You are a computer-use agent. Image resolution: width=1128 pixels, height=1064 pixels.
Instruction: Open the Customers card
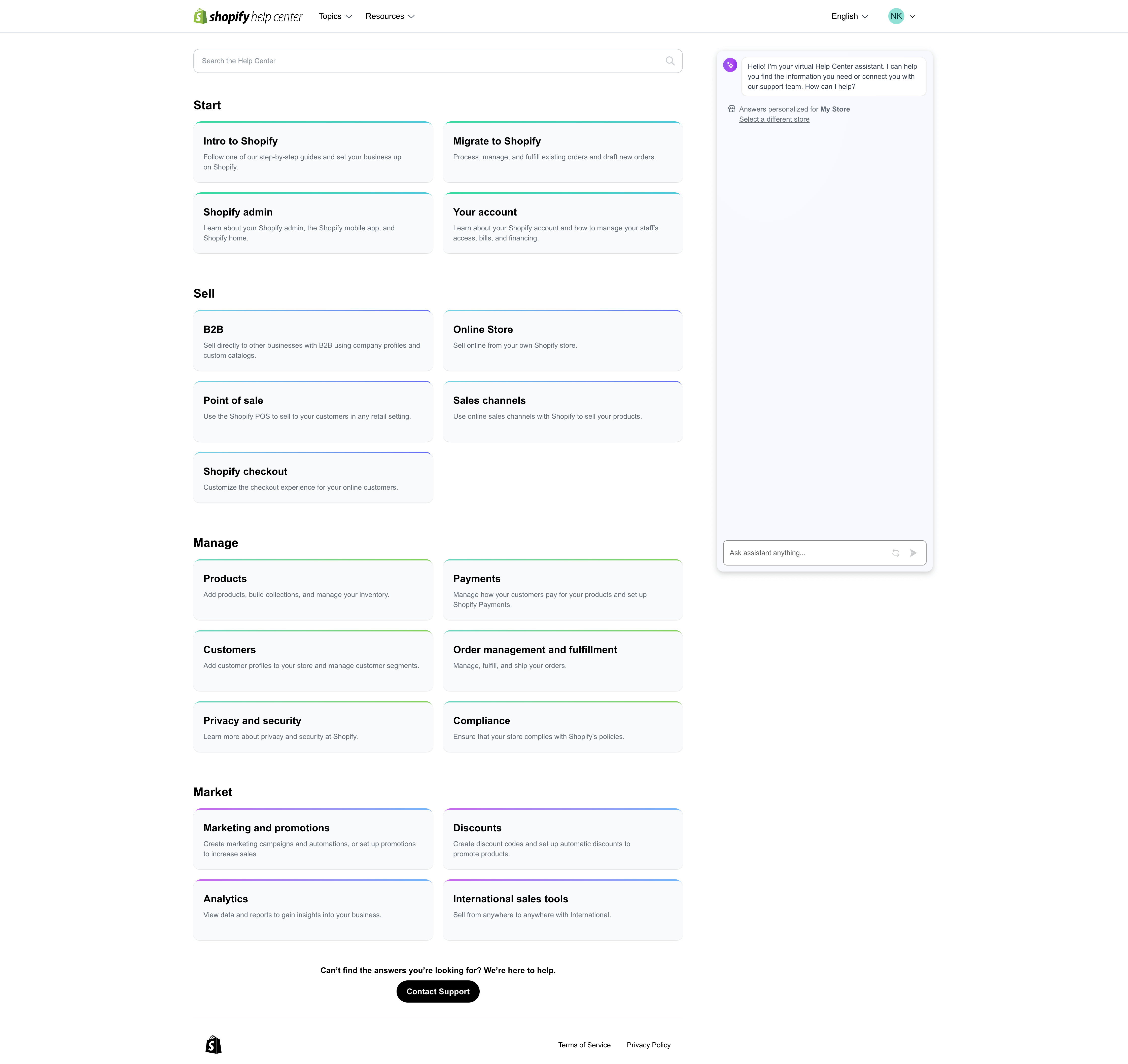click(x=313, y=661)
